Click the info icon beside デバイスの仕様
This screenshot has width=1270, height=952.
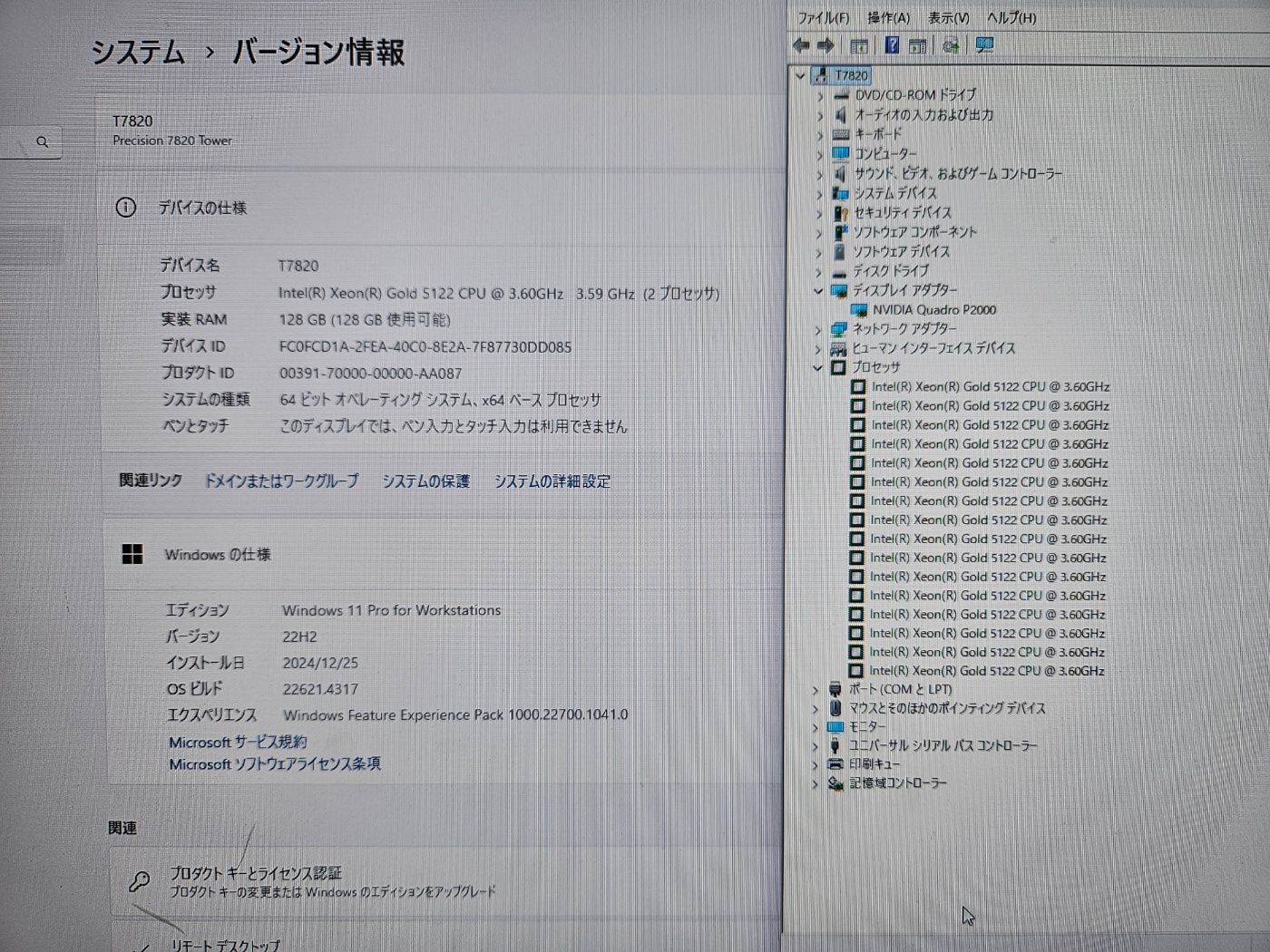pyautogui.click(x=126, y=208)
